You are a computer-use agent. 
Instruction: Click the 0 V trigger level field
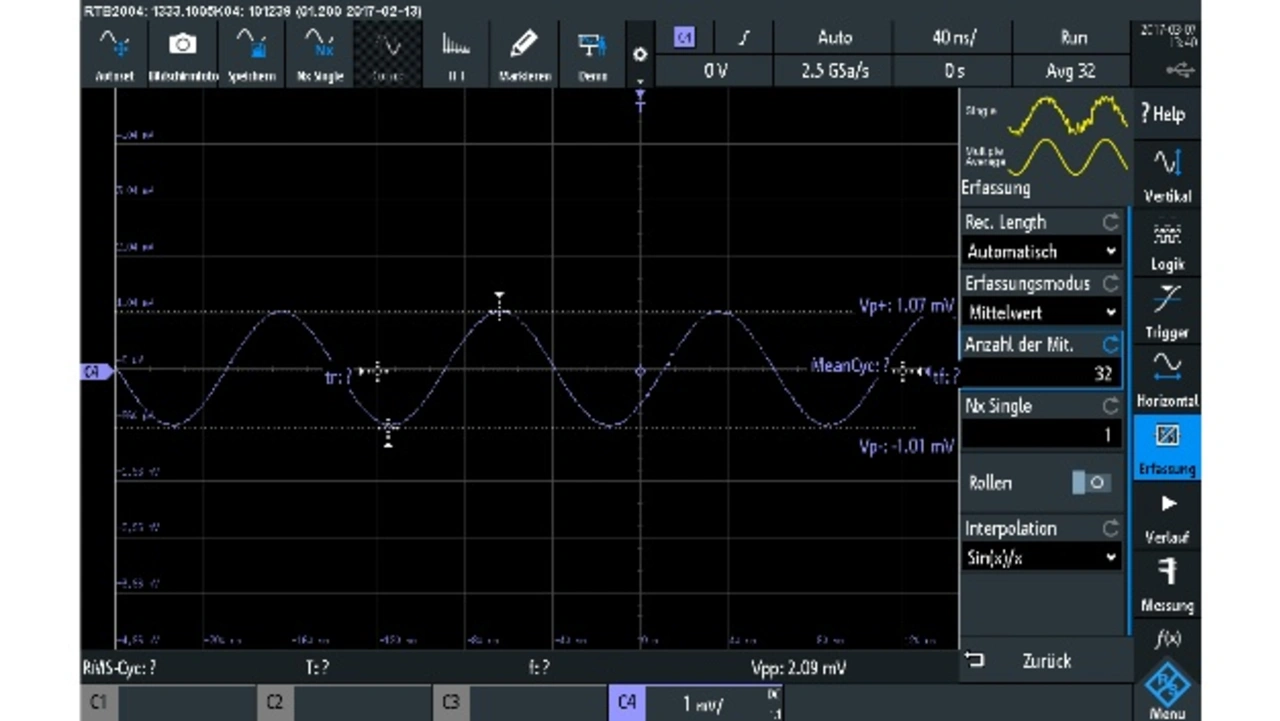click(714, 71)
